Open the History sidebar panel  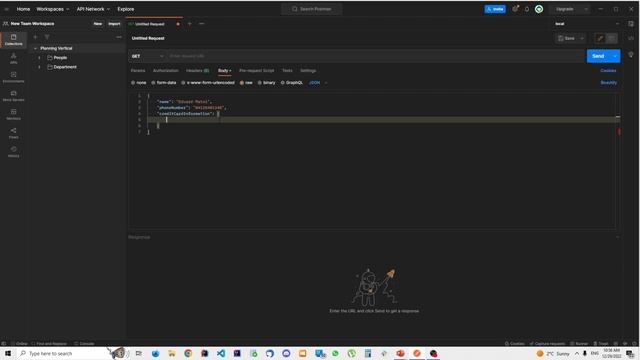pyautogui.click(x=13, y=152)
